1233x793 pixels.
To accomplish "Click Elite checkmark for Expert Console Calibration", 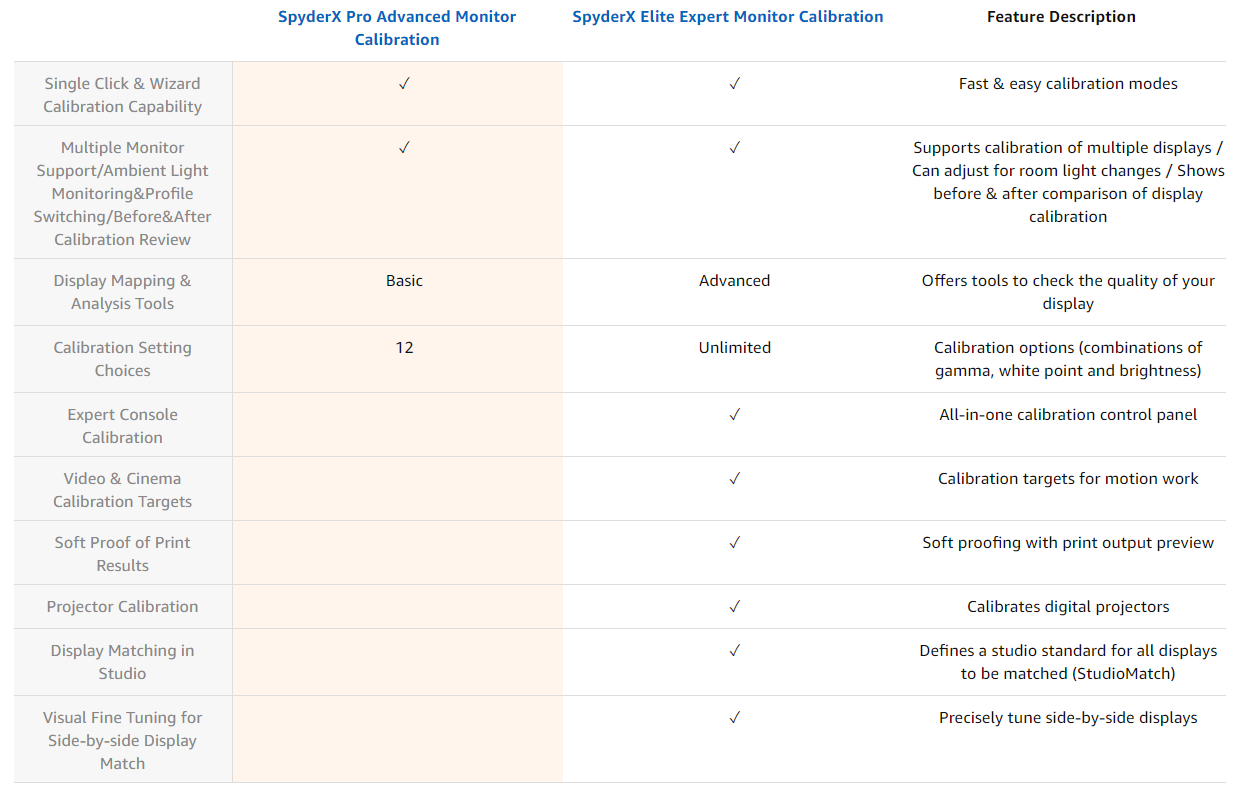I will coord(734,415).
